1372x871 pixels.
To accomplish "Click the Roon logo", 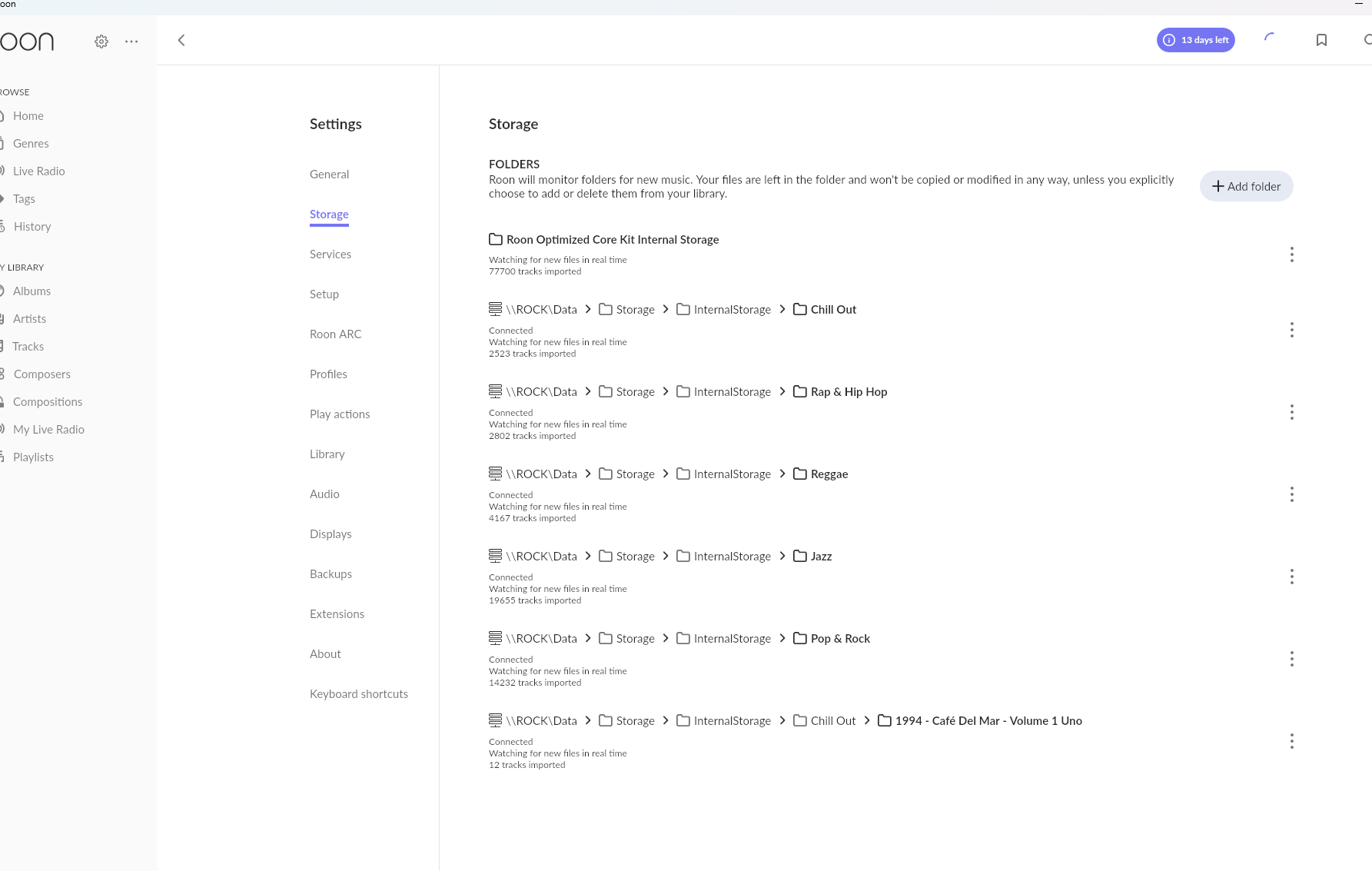I will tap(27, 42).
